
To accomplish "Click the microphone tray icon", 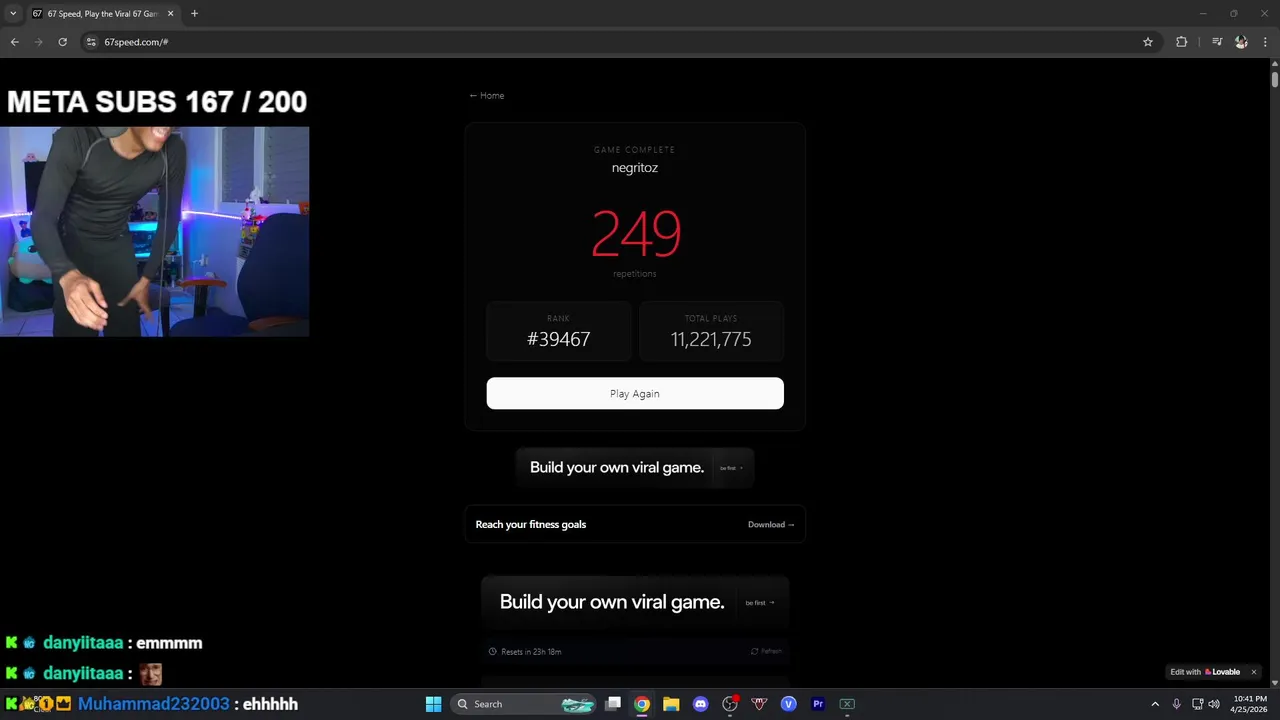I will [x=1177, y=704].
